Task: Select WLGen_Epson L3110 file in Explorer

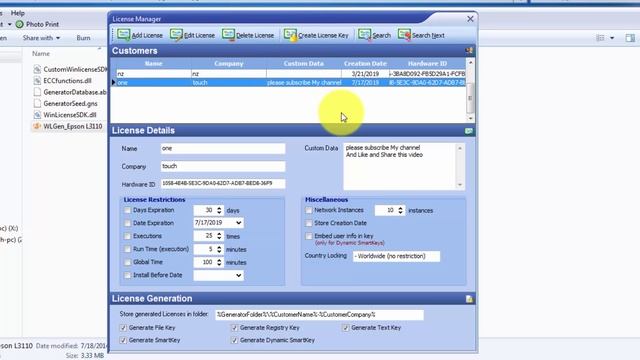Action: (68, 127)
